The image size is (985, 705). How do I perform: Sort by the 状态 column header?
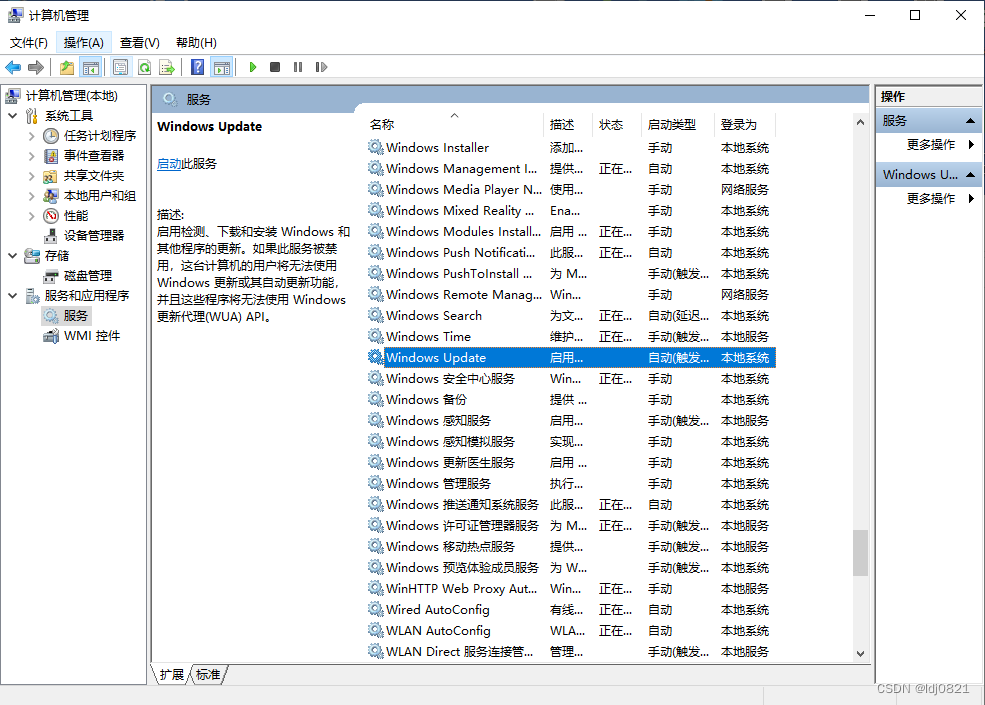[x=616, y=124]
